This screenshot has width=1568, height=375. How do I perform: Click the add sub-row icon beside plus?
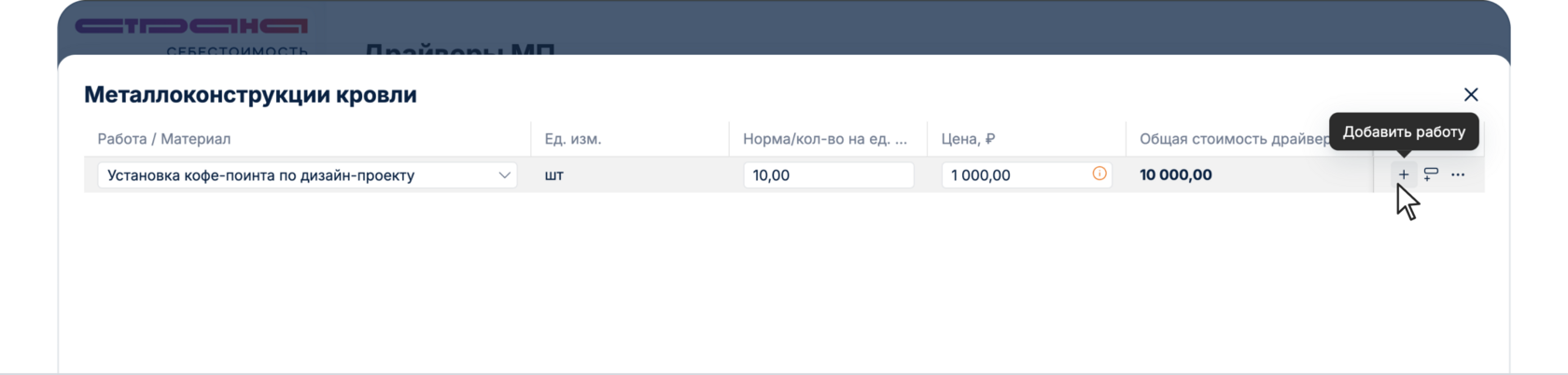click(x=1431, y=174)
